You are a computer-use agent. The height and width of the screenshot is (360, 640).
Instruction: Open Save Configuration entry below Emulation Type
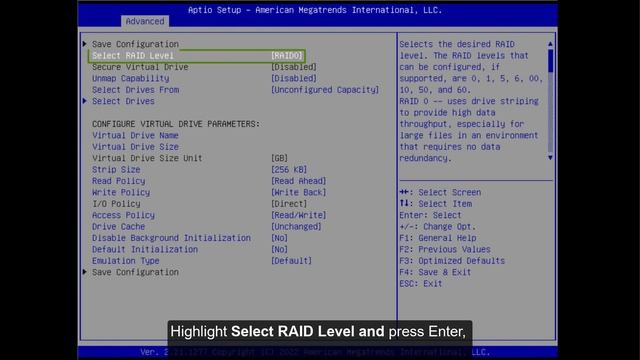click(x=135, y=273)
